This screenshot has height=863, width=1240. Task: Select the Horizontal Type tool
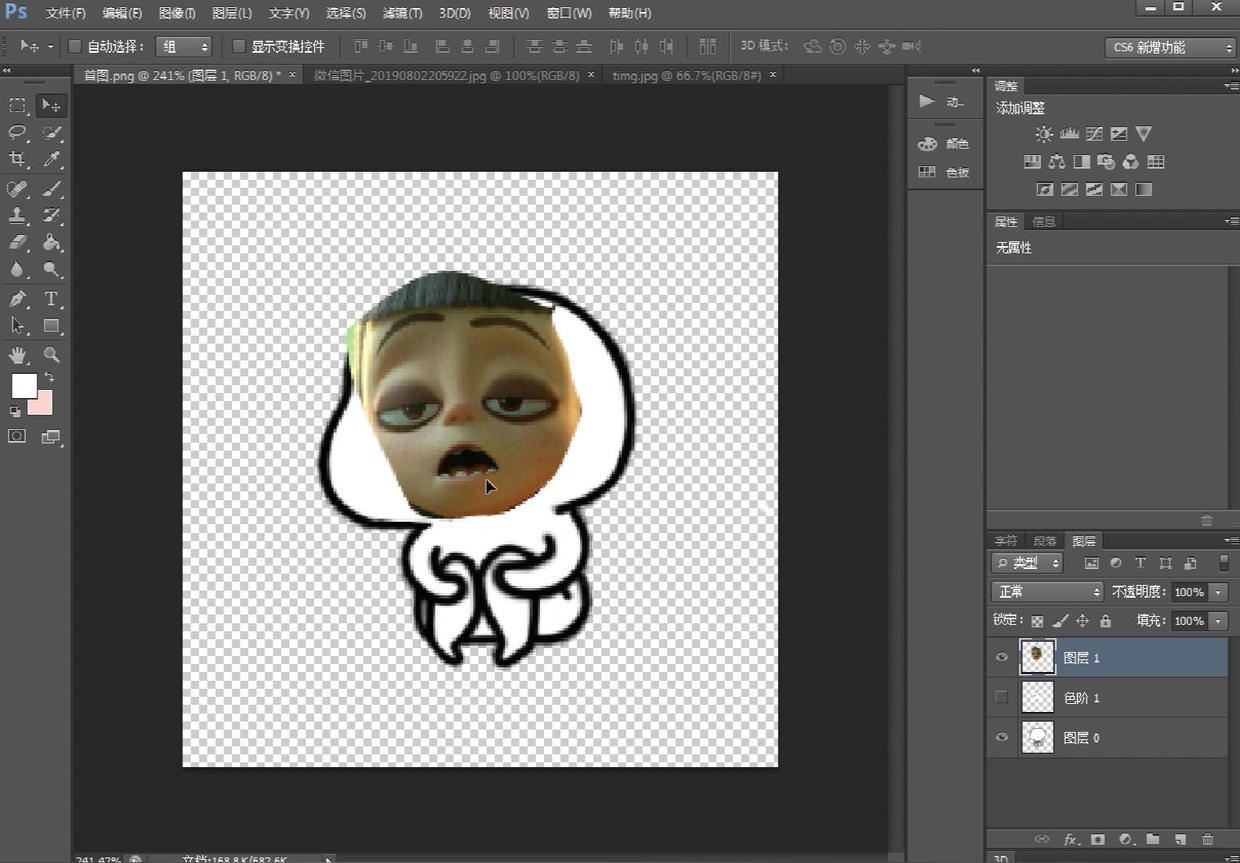(x=51, y=299)
